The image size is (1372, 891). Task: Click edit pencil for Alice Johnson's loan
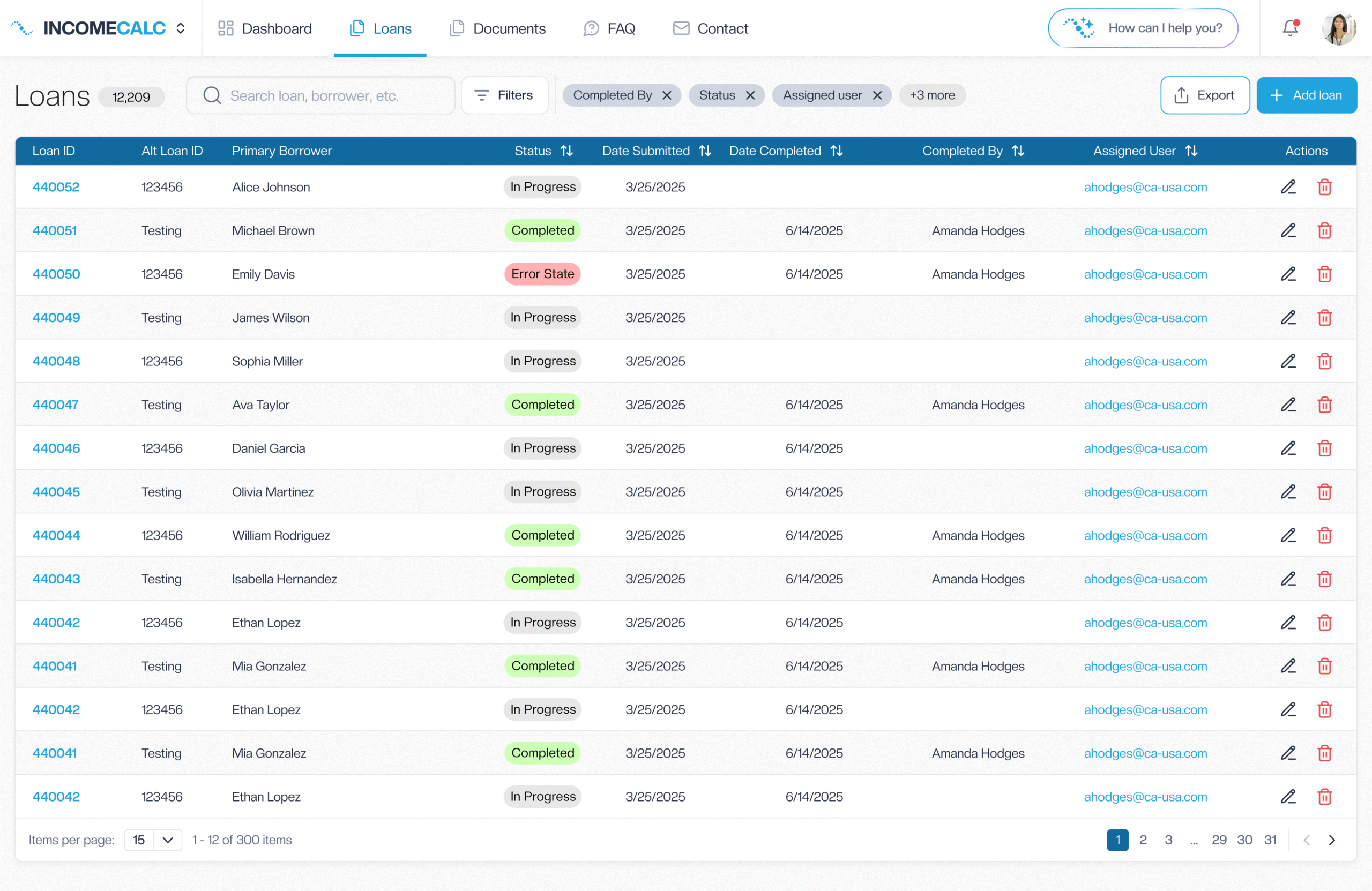tap(1288, 187)
